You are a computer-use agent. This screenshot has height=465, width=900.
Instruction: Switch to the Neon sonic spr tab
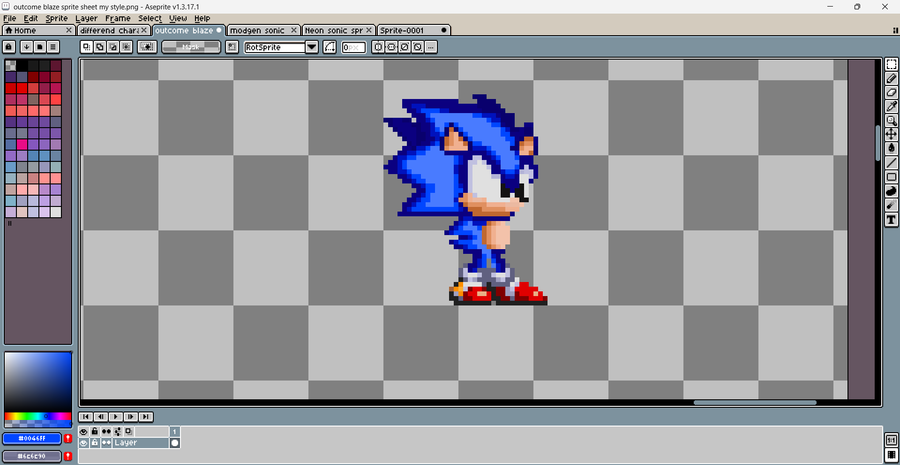coord(339,30)
